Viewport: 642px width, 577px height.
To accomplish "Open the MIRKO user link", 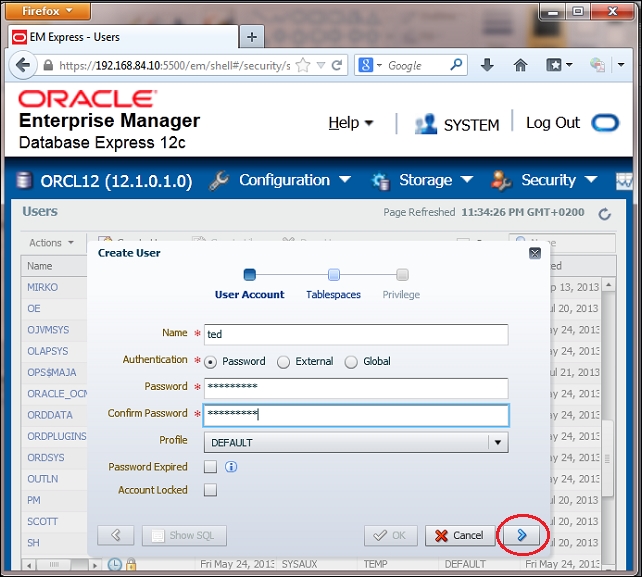I will click(43, 287).
